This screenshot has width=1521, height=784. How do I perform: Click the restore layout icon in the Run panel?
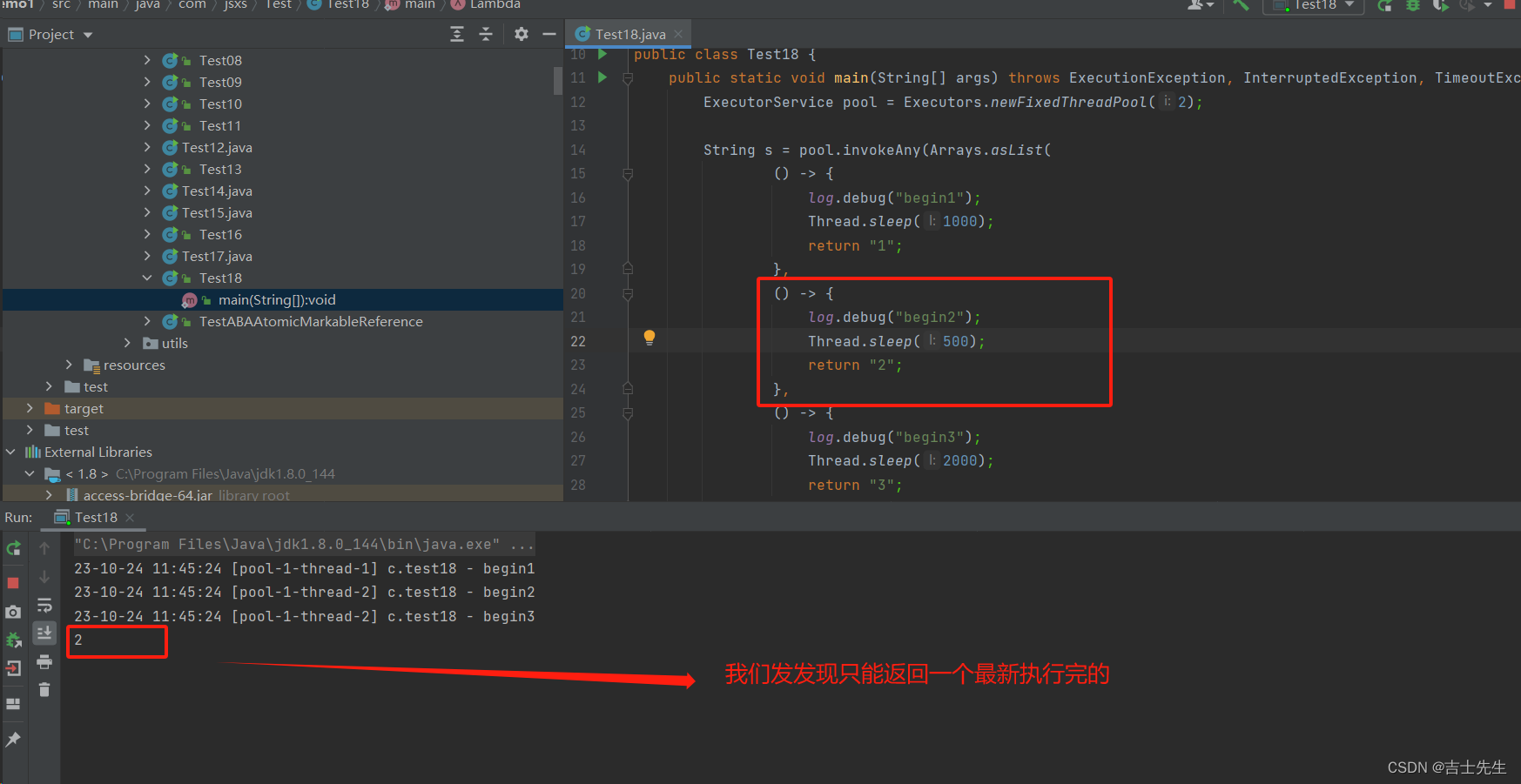(x=13, y=704)
